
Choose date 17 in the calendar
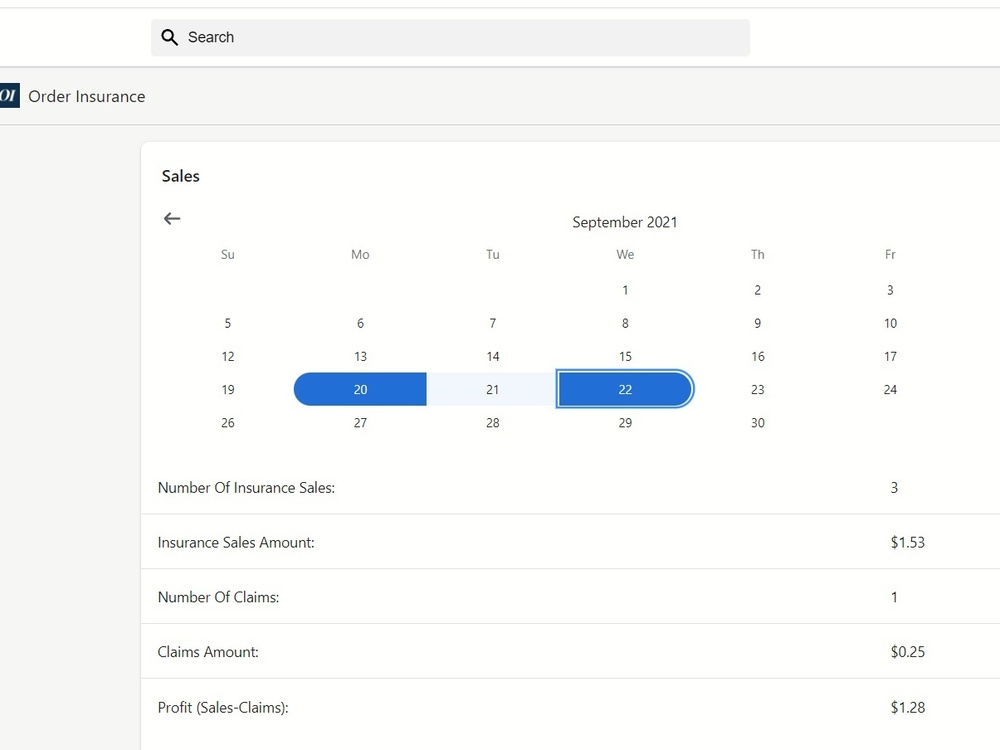[890, 357]
